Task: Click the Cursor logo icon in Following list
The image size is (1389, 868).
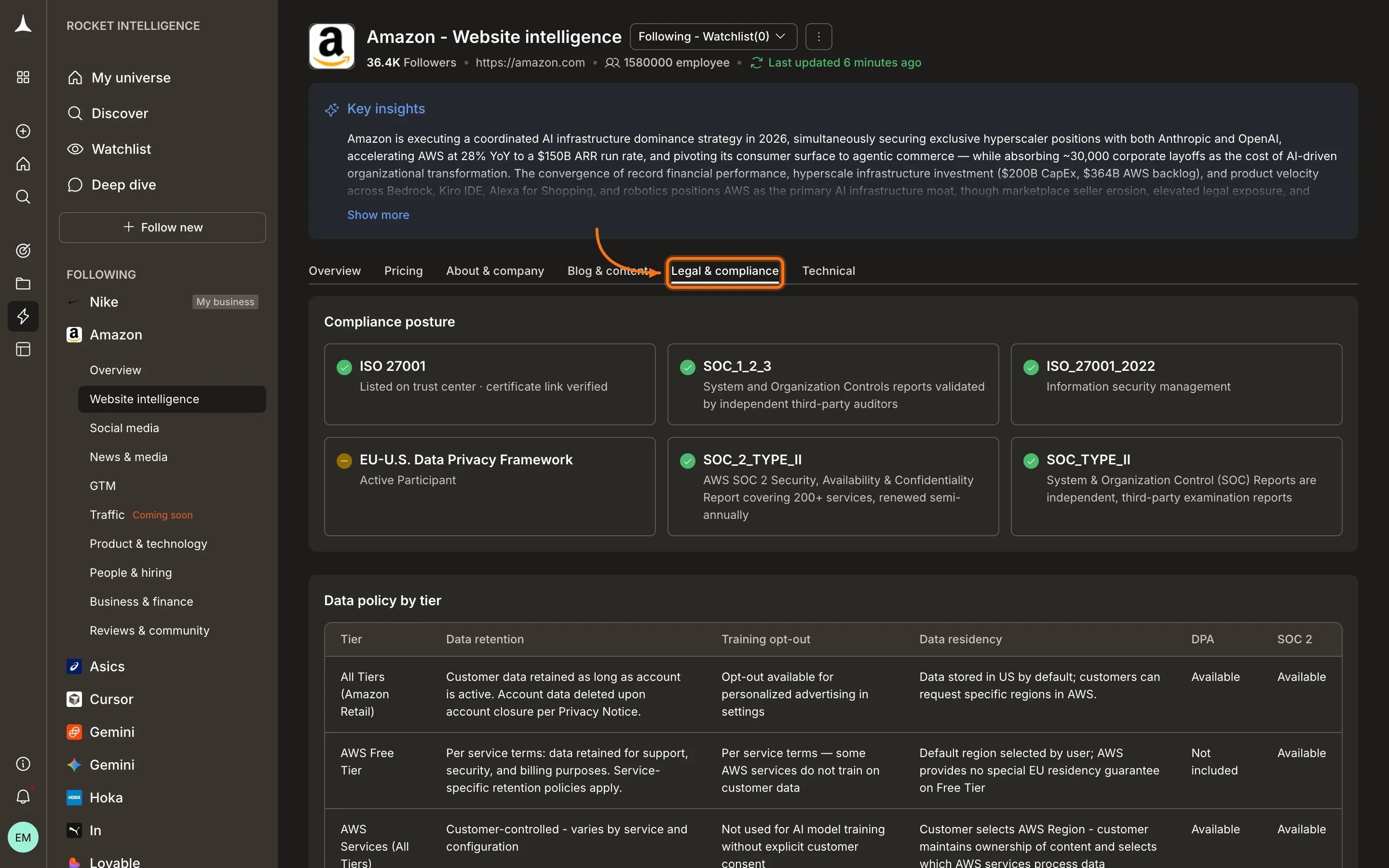Action: click(x=74, y=699)
